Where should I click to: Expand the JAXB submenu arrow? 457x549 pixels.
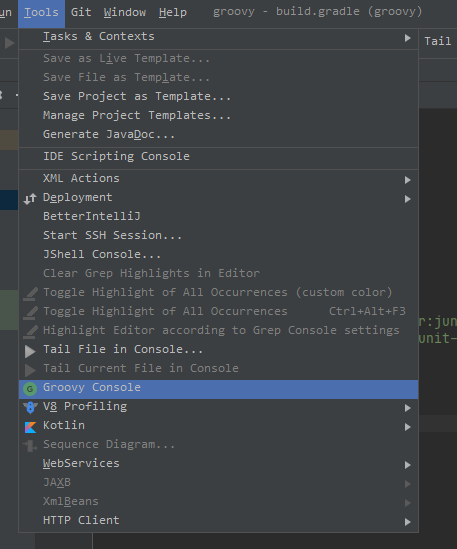click(407, 484)
